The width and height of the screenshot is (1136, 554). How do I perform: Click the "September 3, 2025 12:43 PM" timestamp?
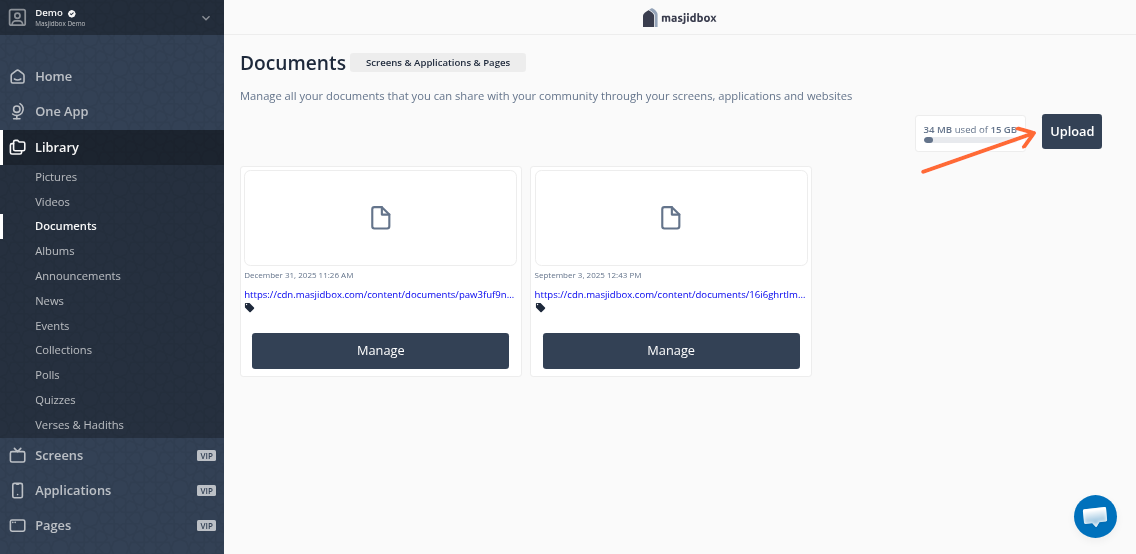[x=588, y=275]
